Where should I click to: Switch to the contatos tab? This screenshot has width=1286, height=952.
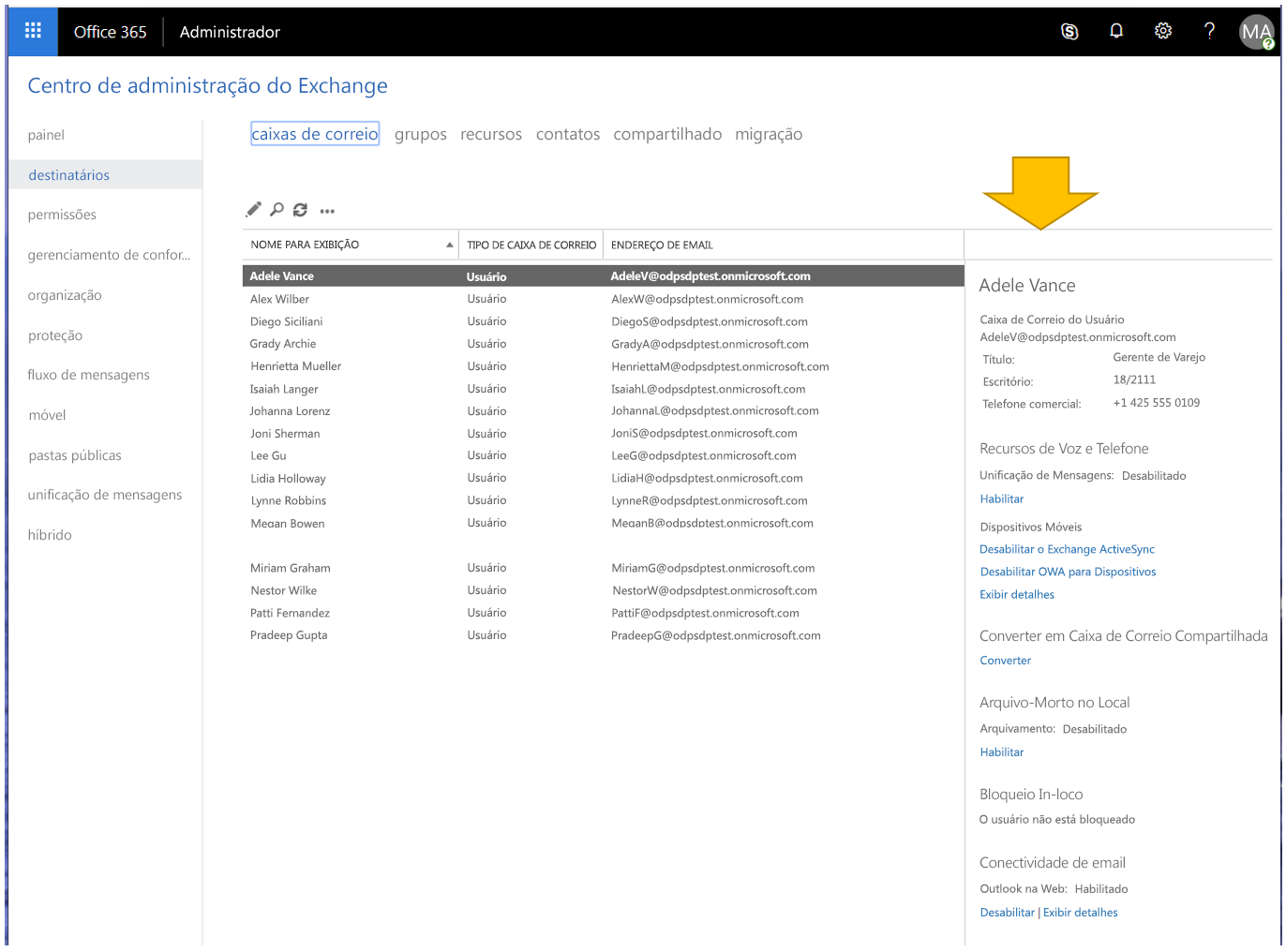(x=568, y=134)
